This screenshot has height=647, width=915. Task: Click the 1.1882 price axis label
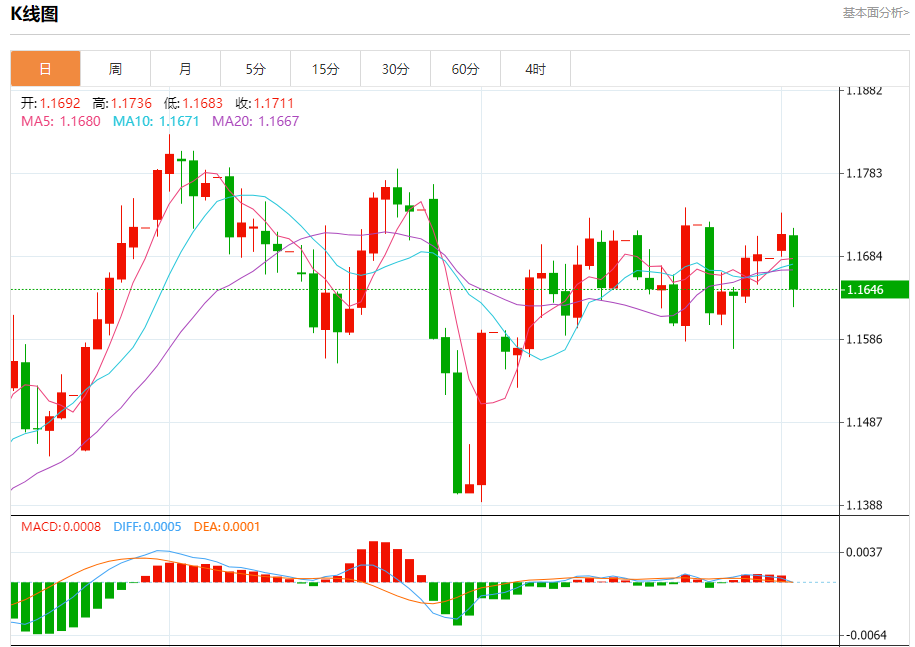tap(864, 91)
